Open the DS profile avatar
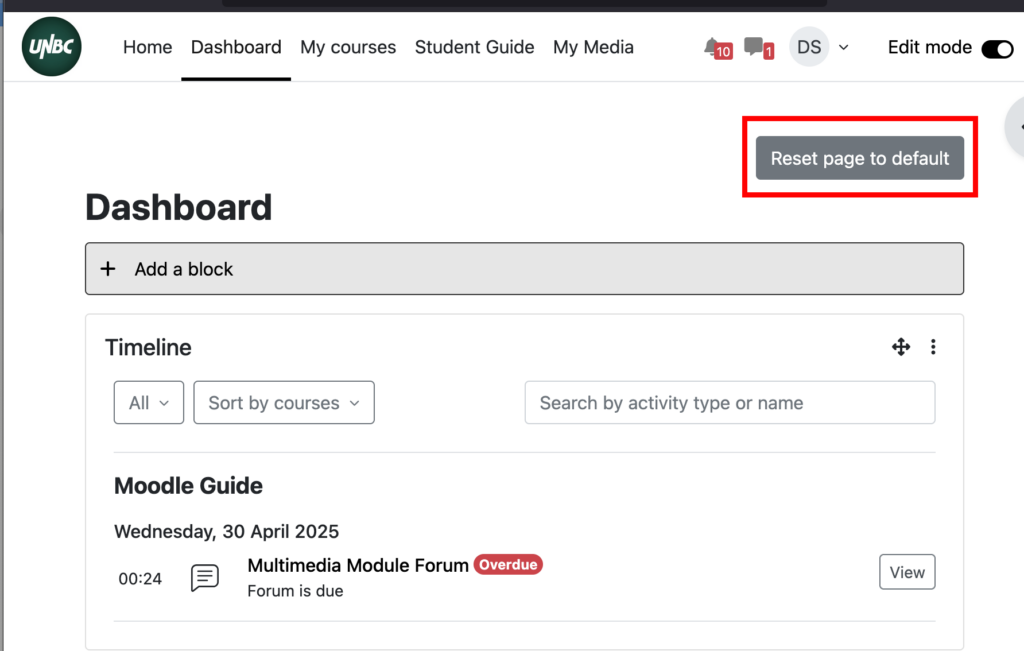 [x=808, y=46]
